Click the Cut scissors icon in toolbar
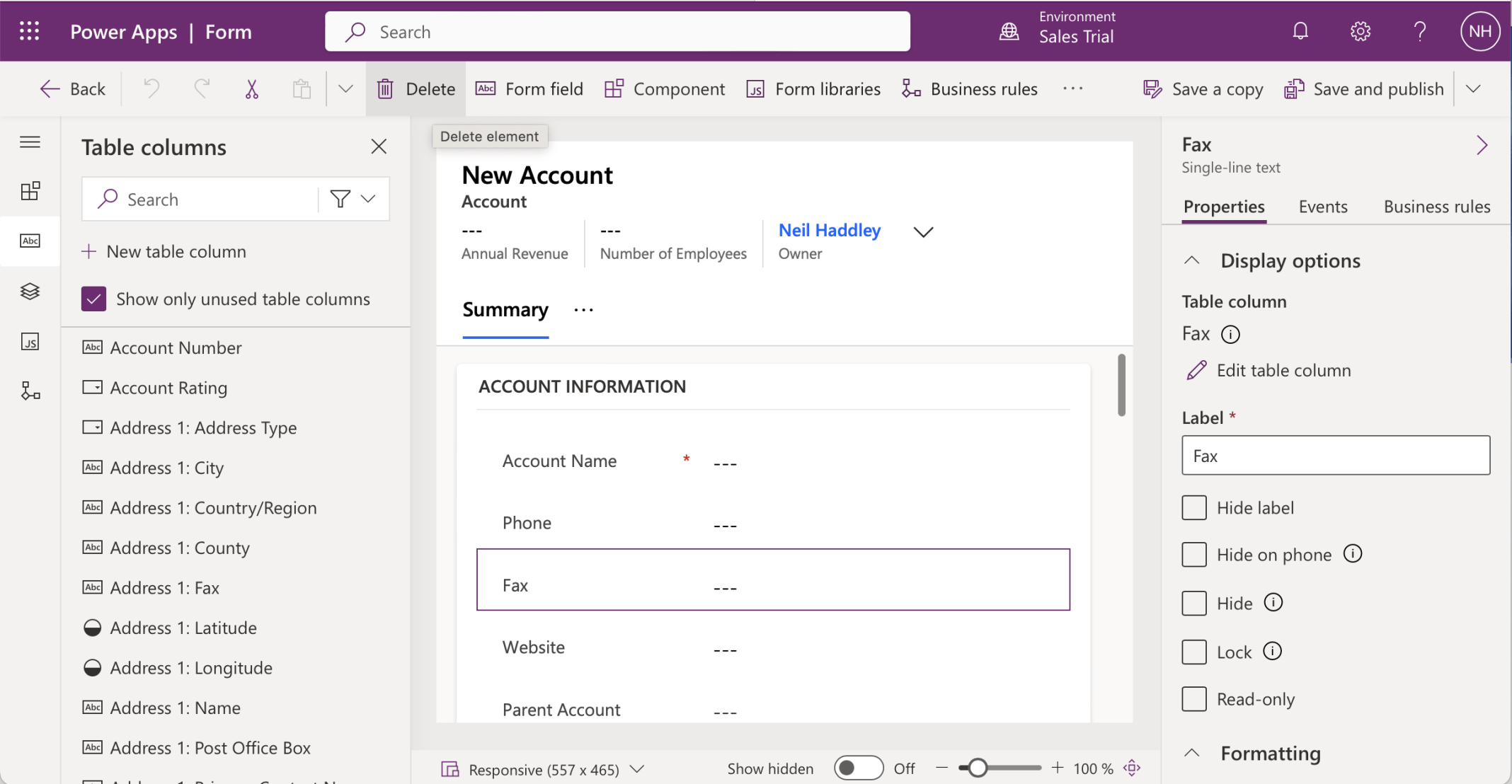Image resolution: width=1512 pixels, height=784 pixels. pyautogui.click(x=251, y=89)
